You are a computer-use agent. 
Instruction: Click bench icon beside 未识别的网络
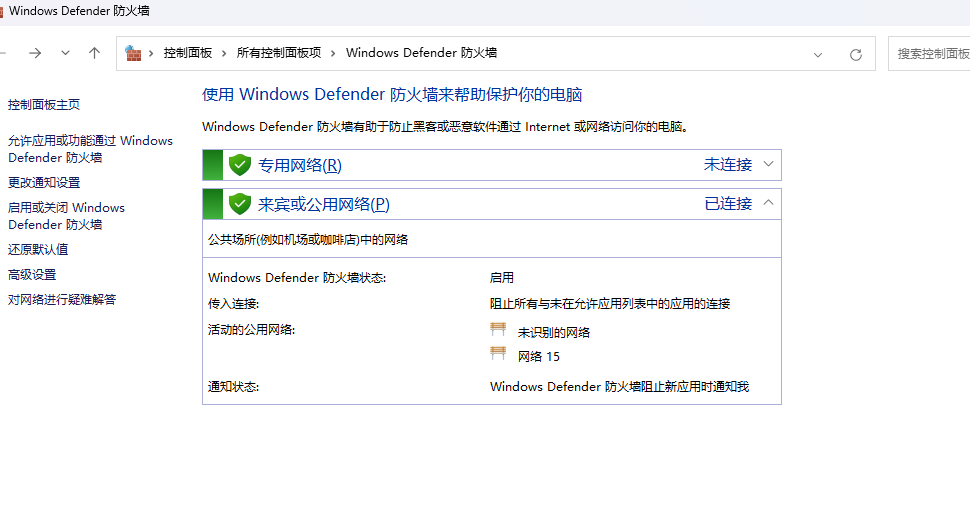point(498,329)
